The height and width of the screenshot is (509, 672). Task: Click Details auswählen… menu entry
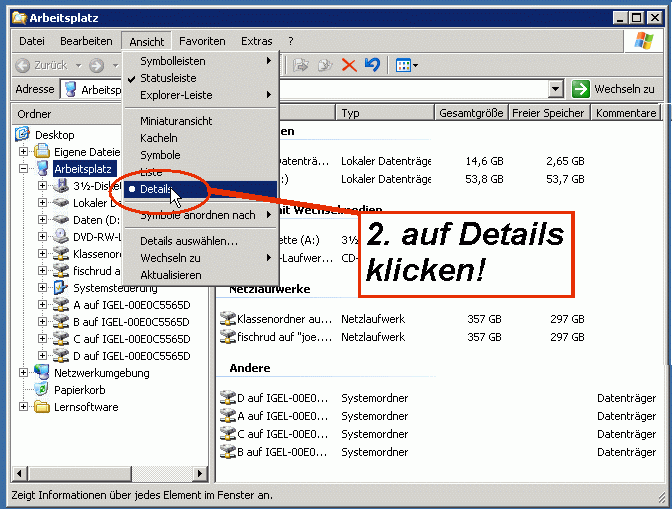pyautogui.click(x=188, y=241)
